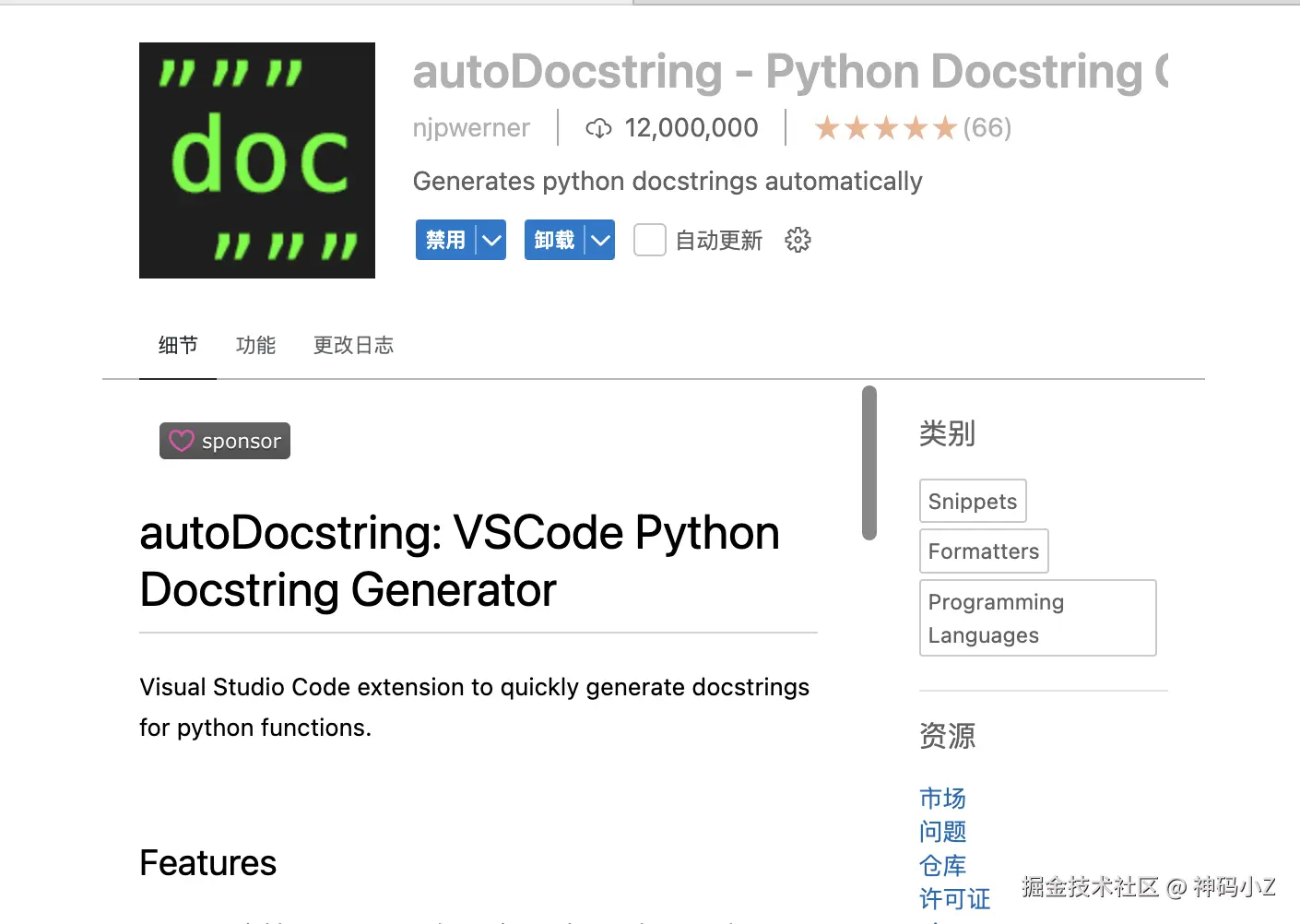Screen dimensions: 1300x924
Task: Click the 卸载 button
Action: [x=554, y=241]
